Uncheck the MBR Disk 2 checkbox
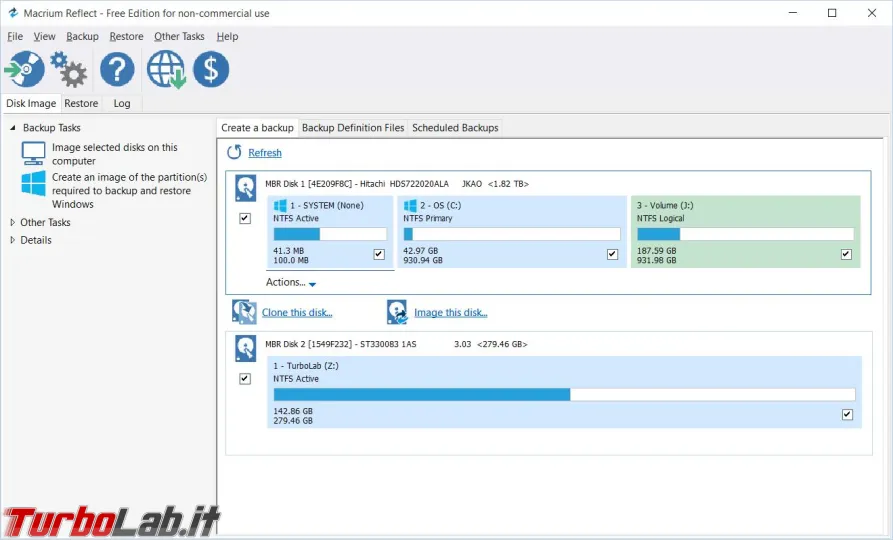Viewport: 893px width, 540px height. tap(245, 379)
